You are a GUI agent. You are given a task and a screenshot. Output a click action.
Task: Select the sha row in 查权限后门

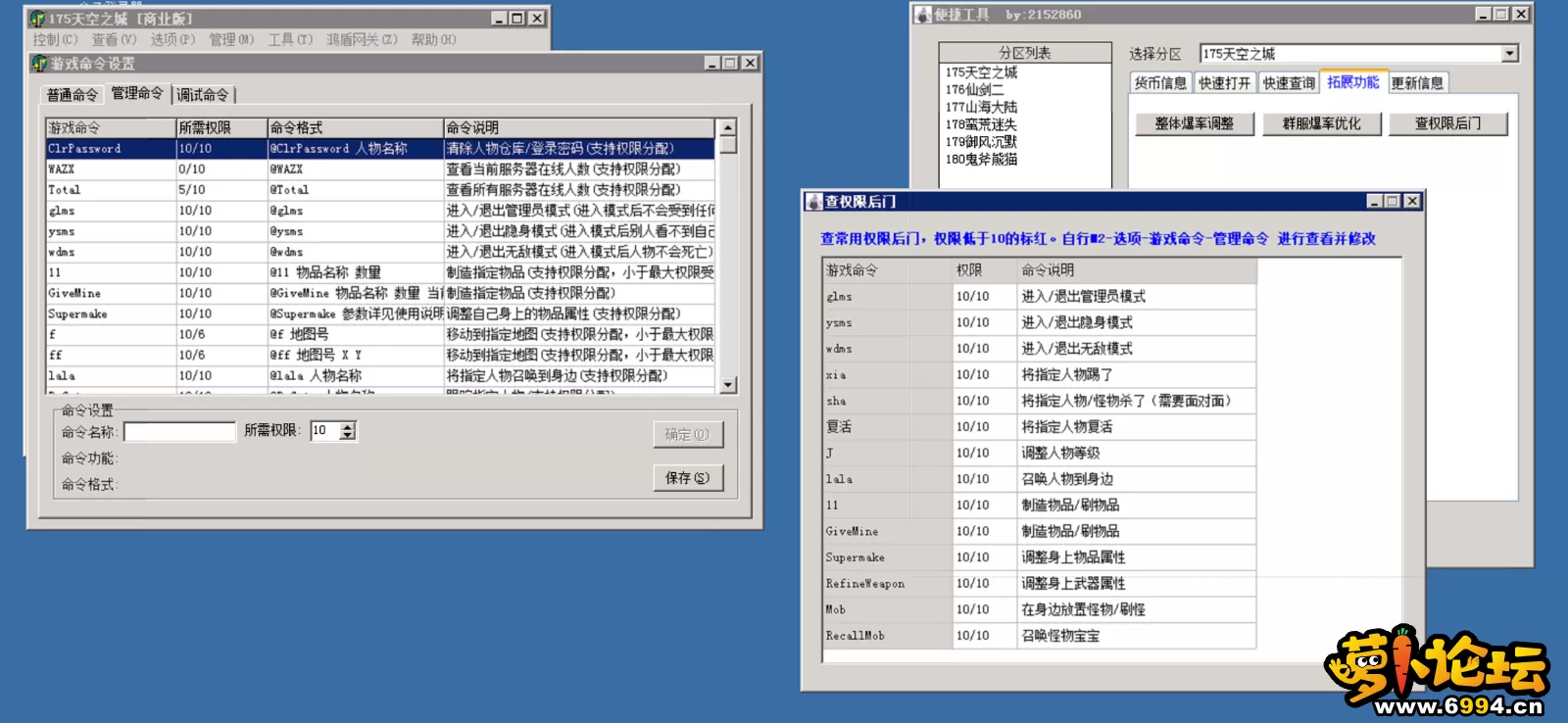[1040, 401]
